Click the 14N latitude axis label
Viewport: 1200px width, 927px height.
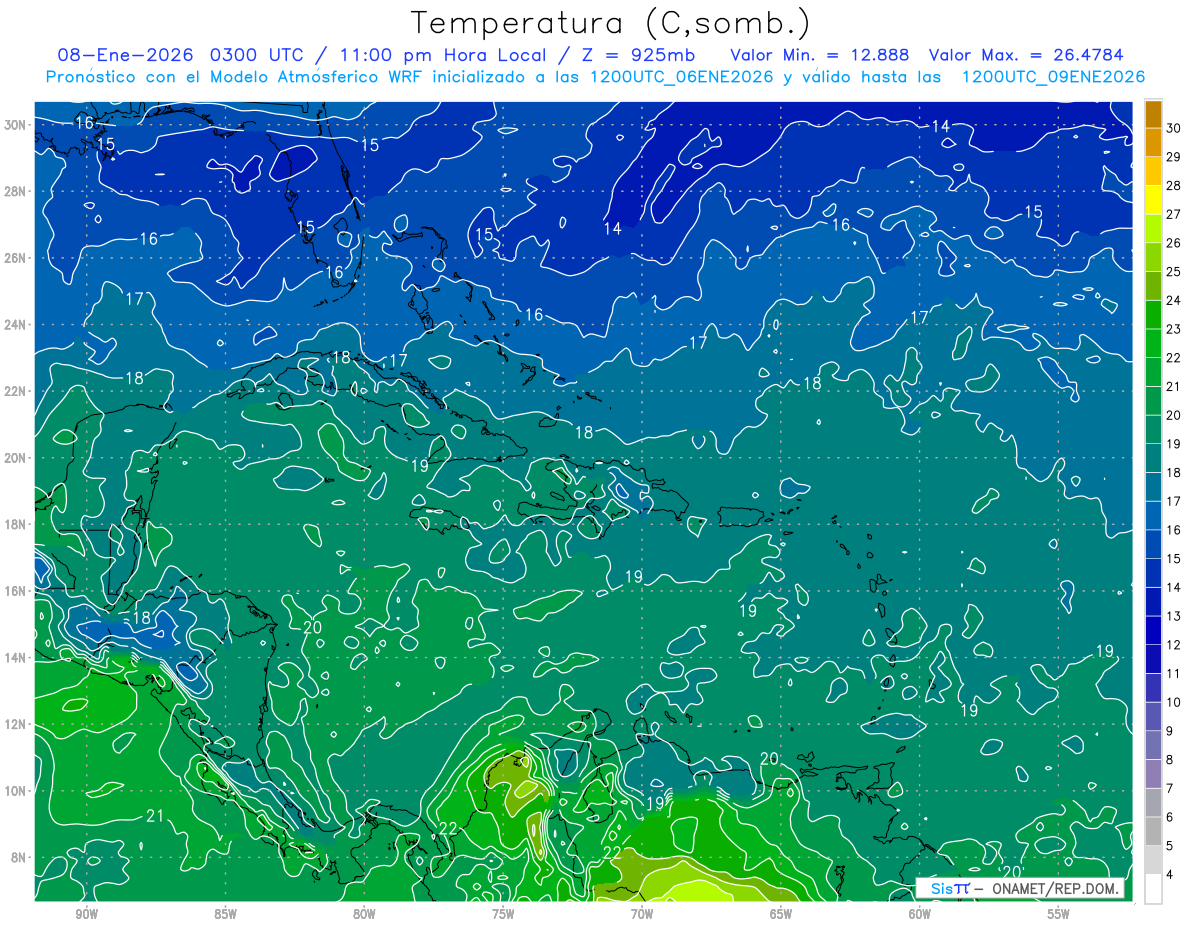pyautogui.click(x=15, y=658)
